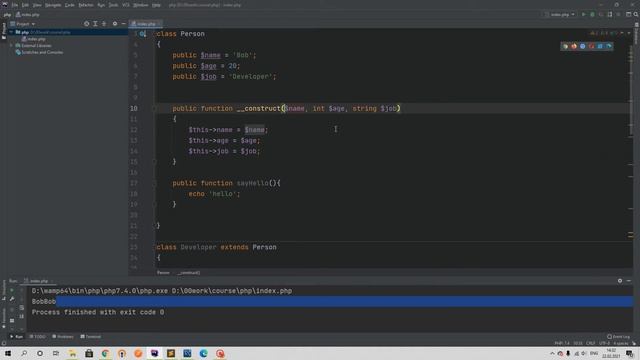640x360 pixels.
Task: Fold the __construct method in gutter
Action: 154,109
